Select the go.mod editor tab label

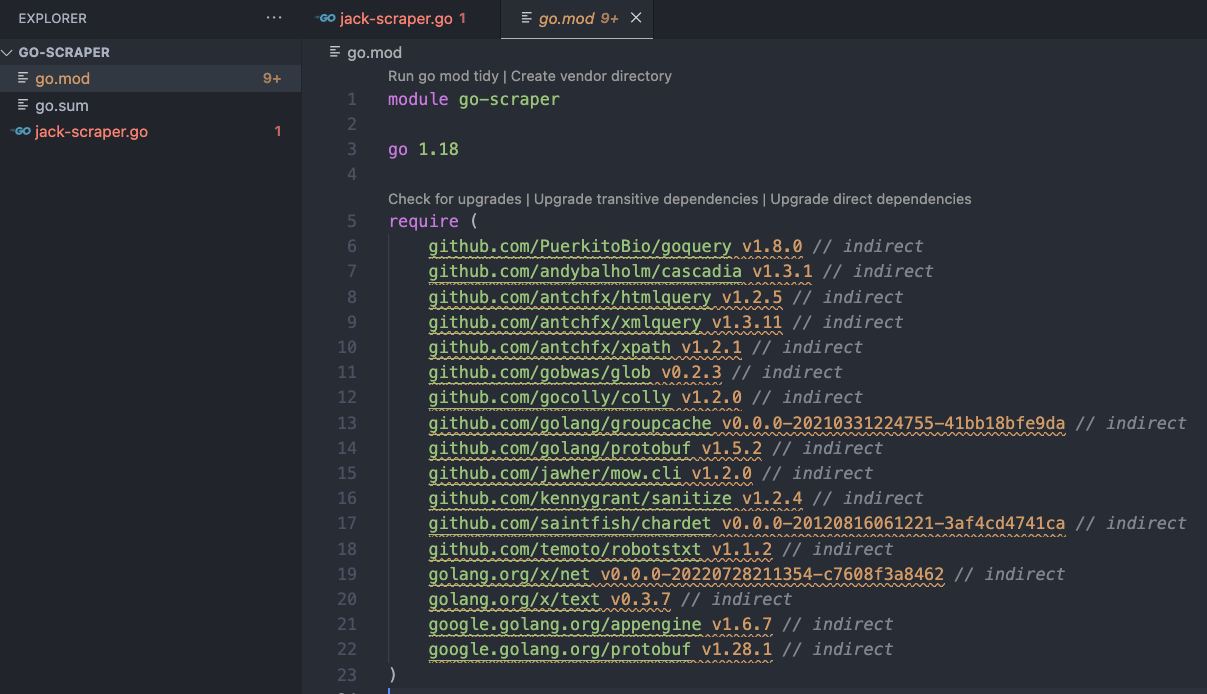(567, 18)
